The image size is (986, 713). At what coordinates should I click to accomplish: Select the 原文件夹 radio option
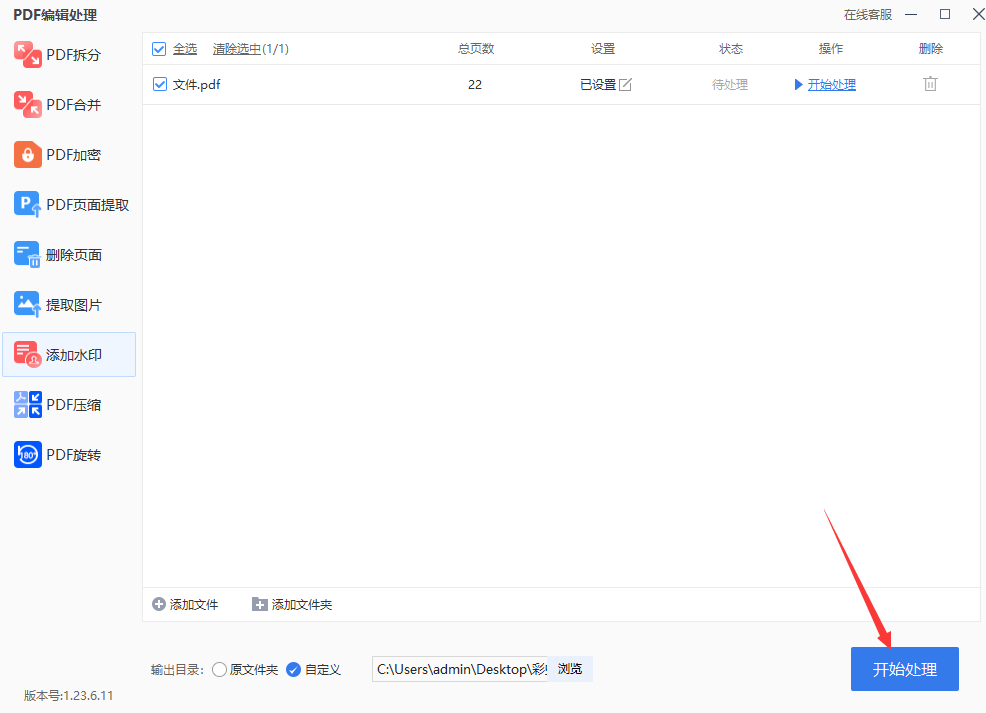coord(219,670)
